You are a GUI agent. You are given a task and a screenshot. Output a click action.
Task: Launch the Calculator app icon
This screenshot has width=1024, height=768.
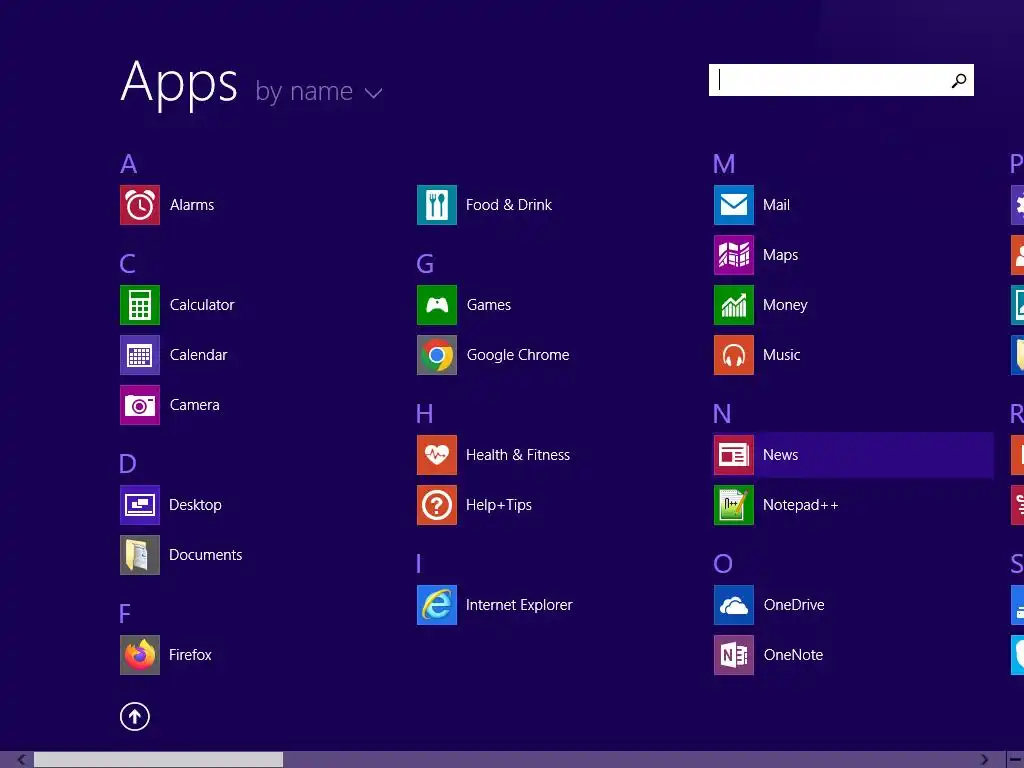tap(140, 305)
